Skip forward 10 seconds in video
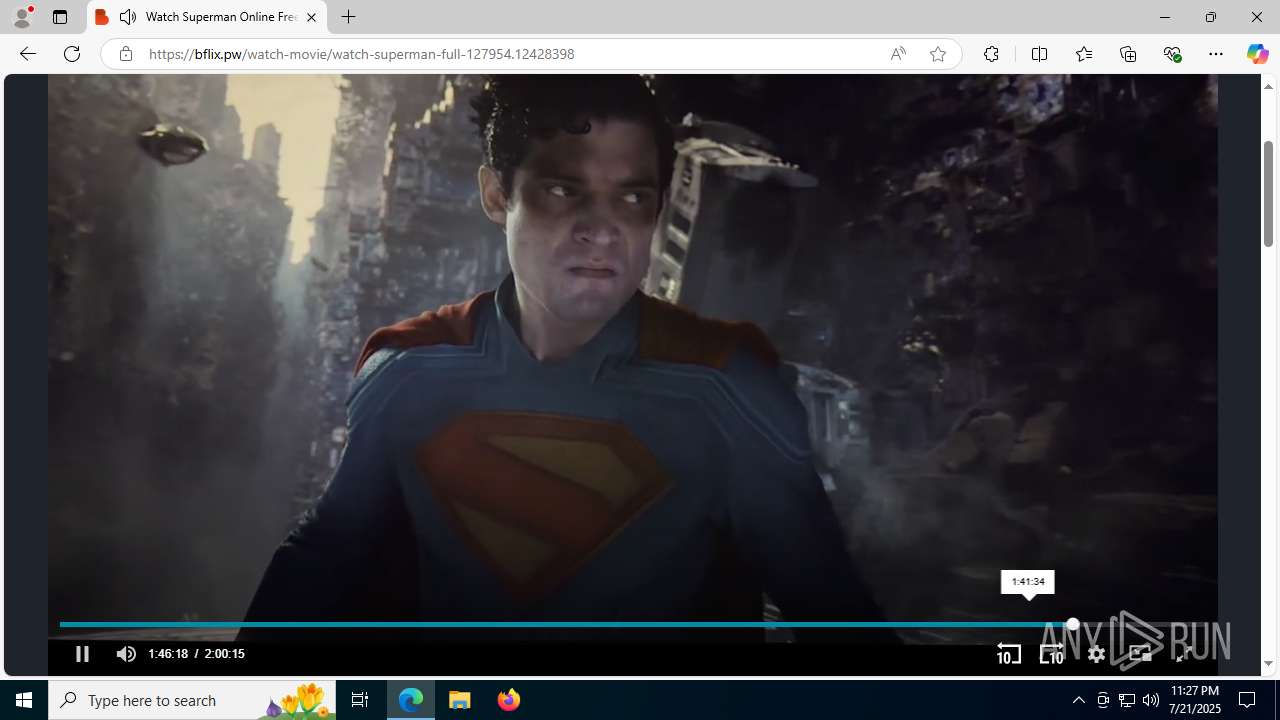 pyautogui.click(x=1052, y=654)
